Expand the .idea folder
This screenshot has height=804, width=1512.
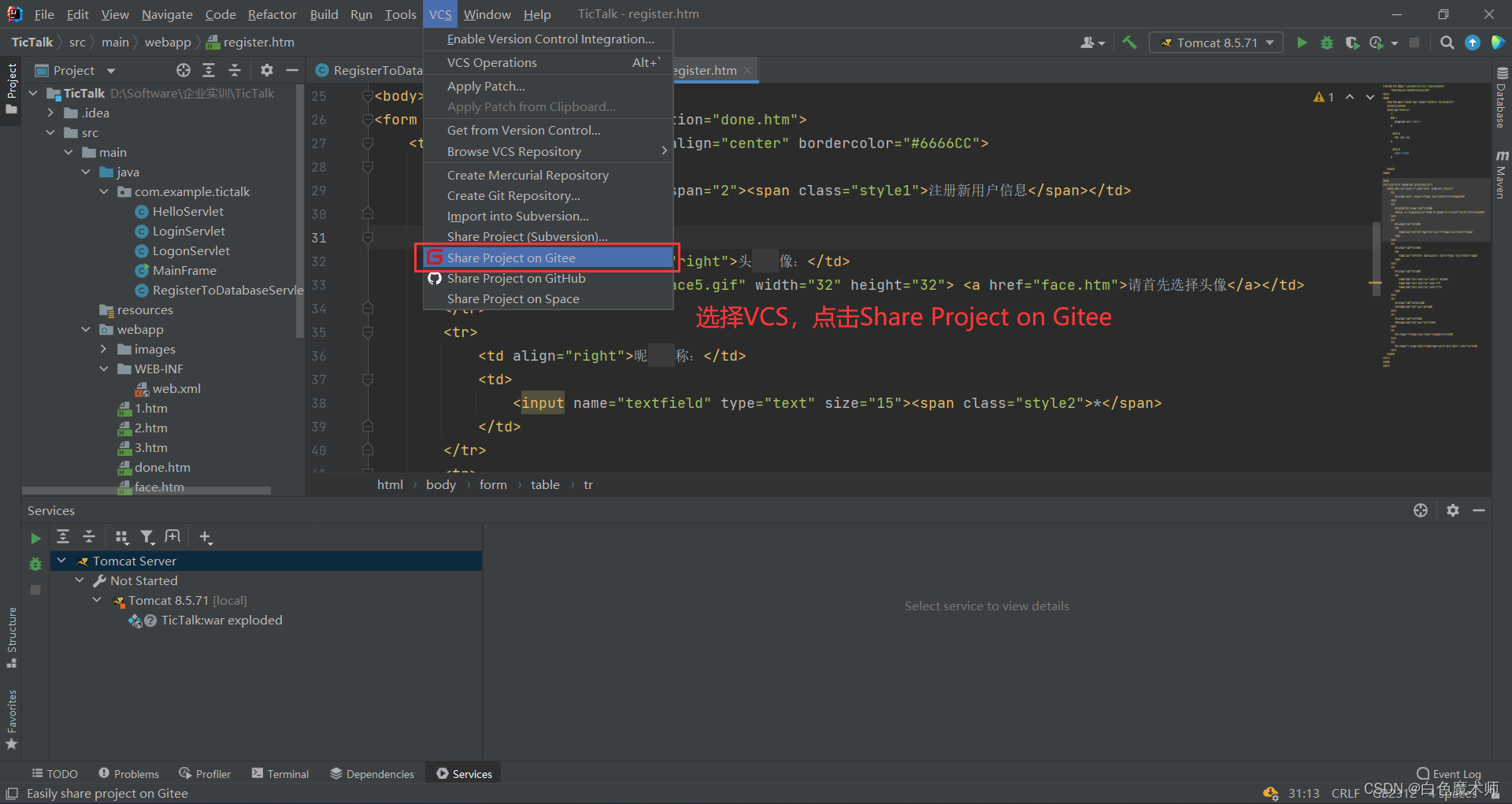point(51,113)
